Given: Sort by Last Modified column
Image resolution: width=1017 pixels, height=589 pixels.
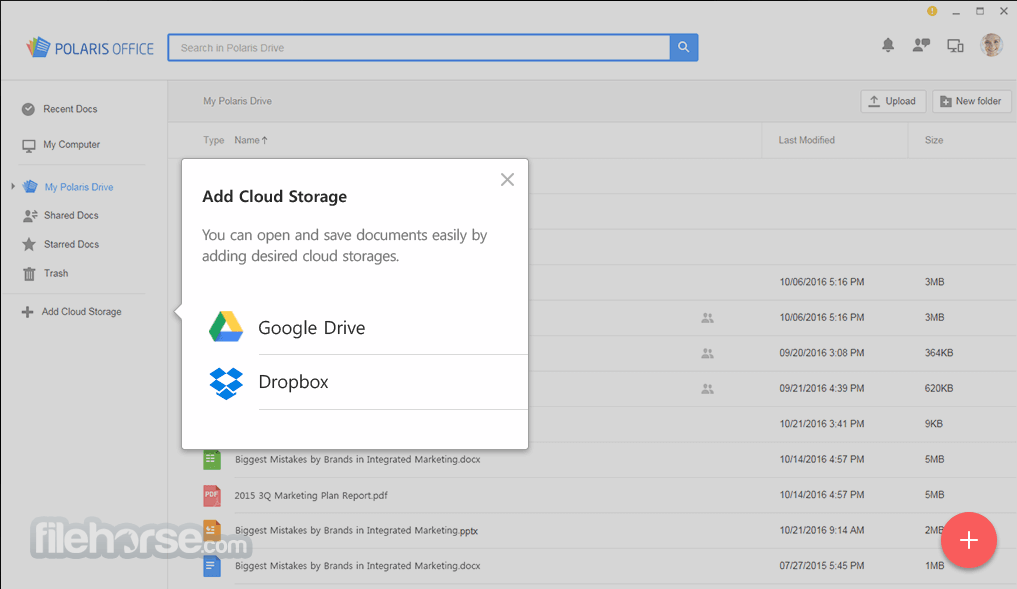Looking at the screenshot, I should point(806,140).
